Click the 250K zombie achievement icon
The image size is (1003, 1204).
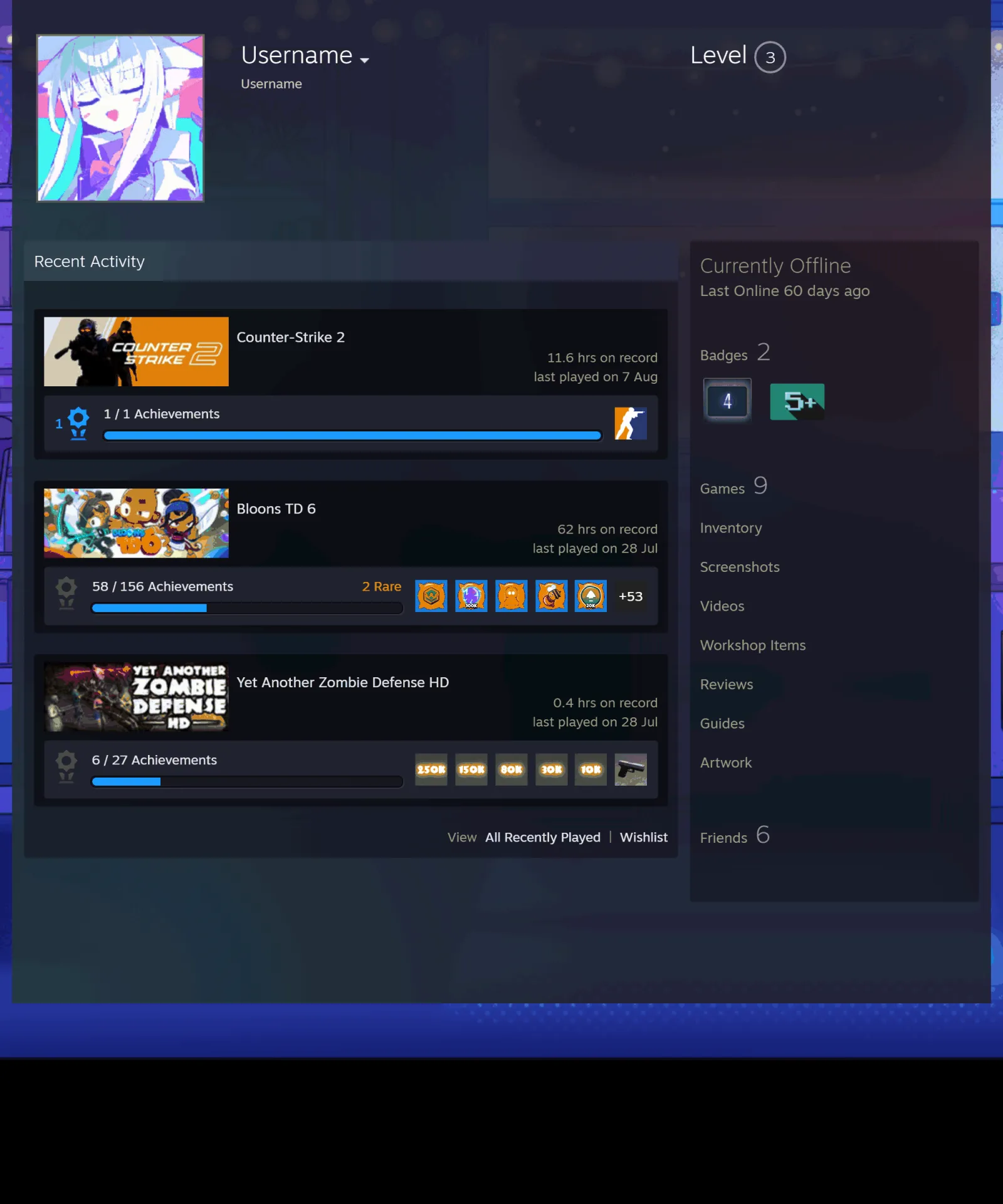click(431, 769)
